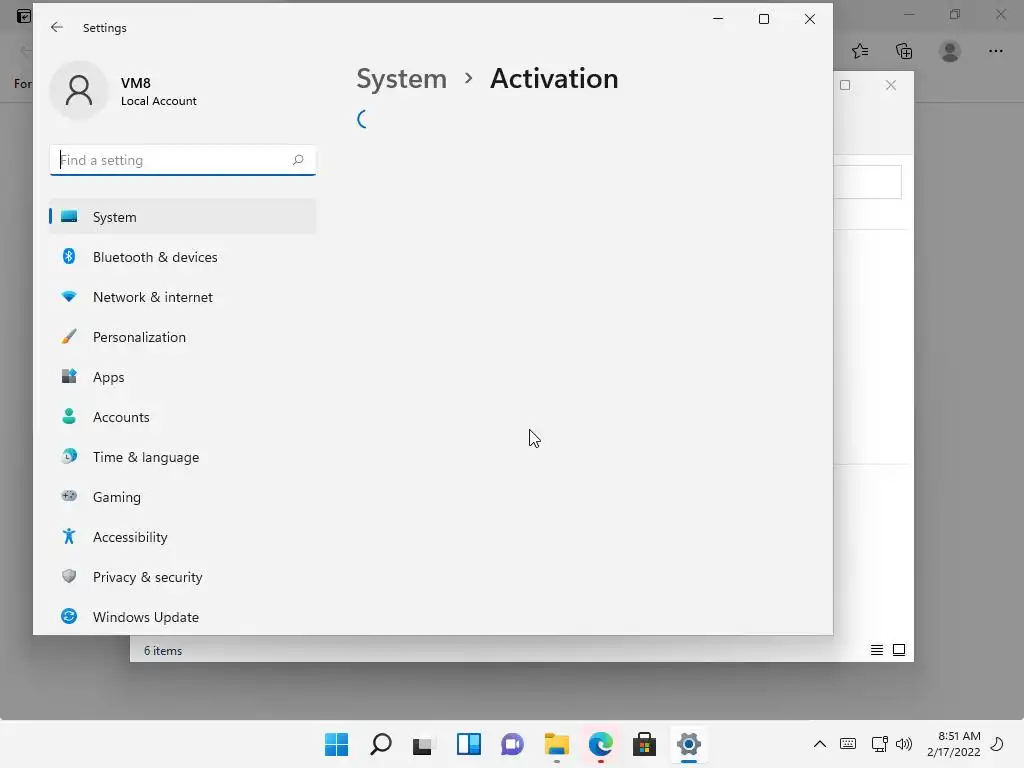
Task: Open Edge Settings and more menu
Action: pos(995,51)
